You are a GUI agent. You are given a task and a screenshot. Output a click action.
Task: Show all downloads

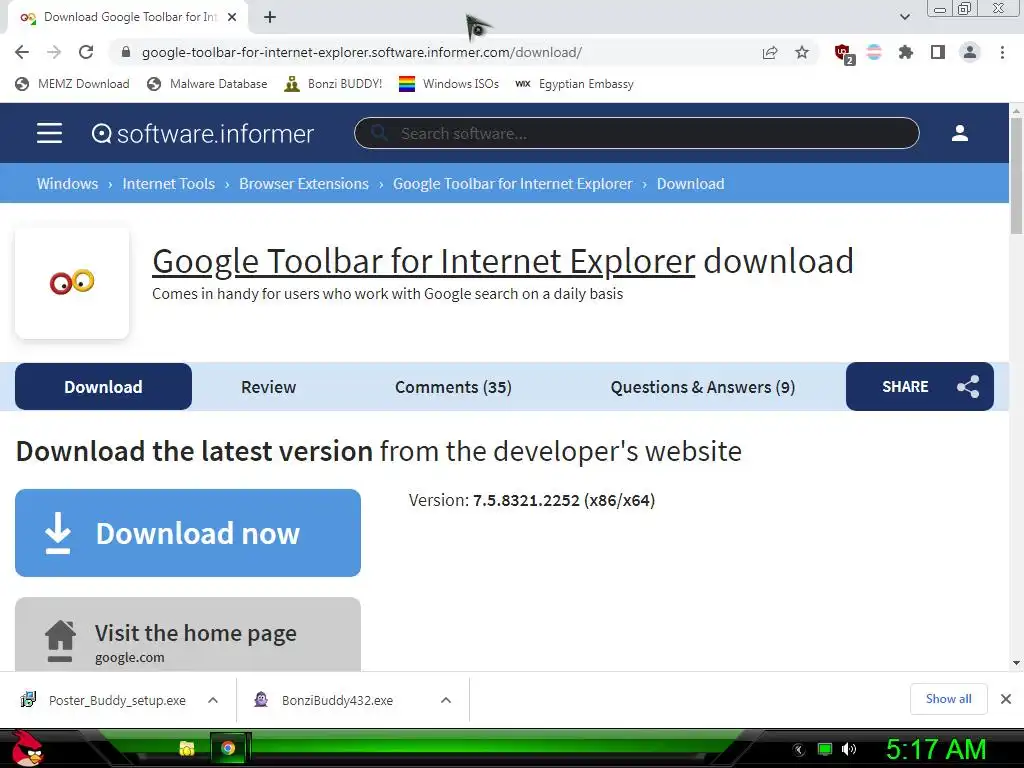point(948,699)
